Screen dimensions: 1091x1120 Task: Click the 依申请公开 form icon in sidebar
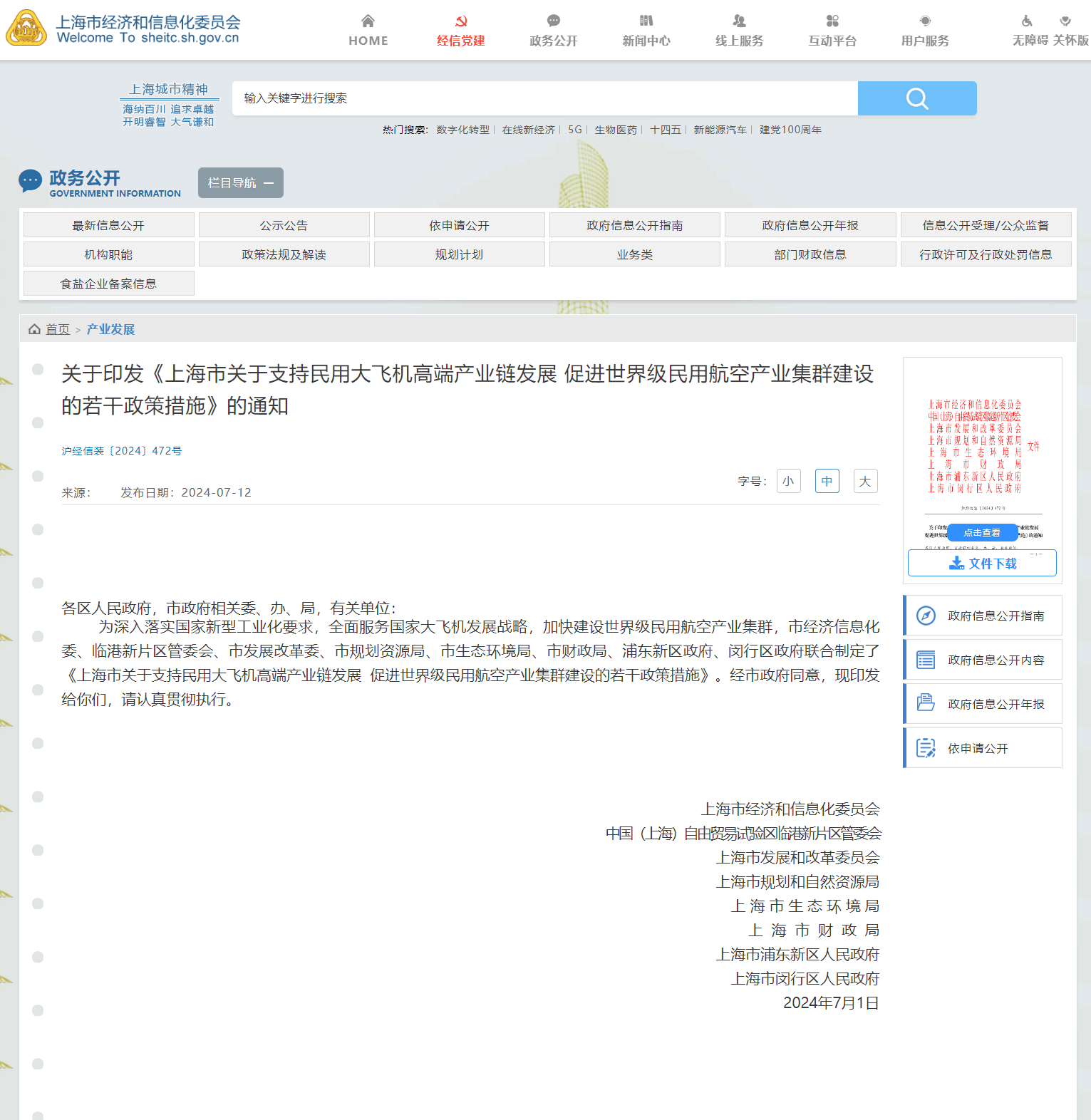926,748
